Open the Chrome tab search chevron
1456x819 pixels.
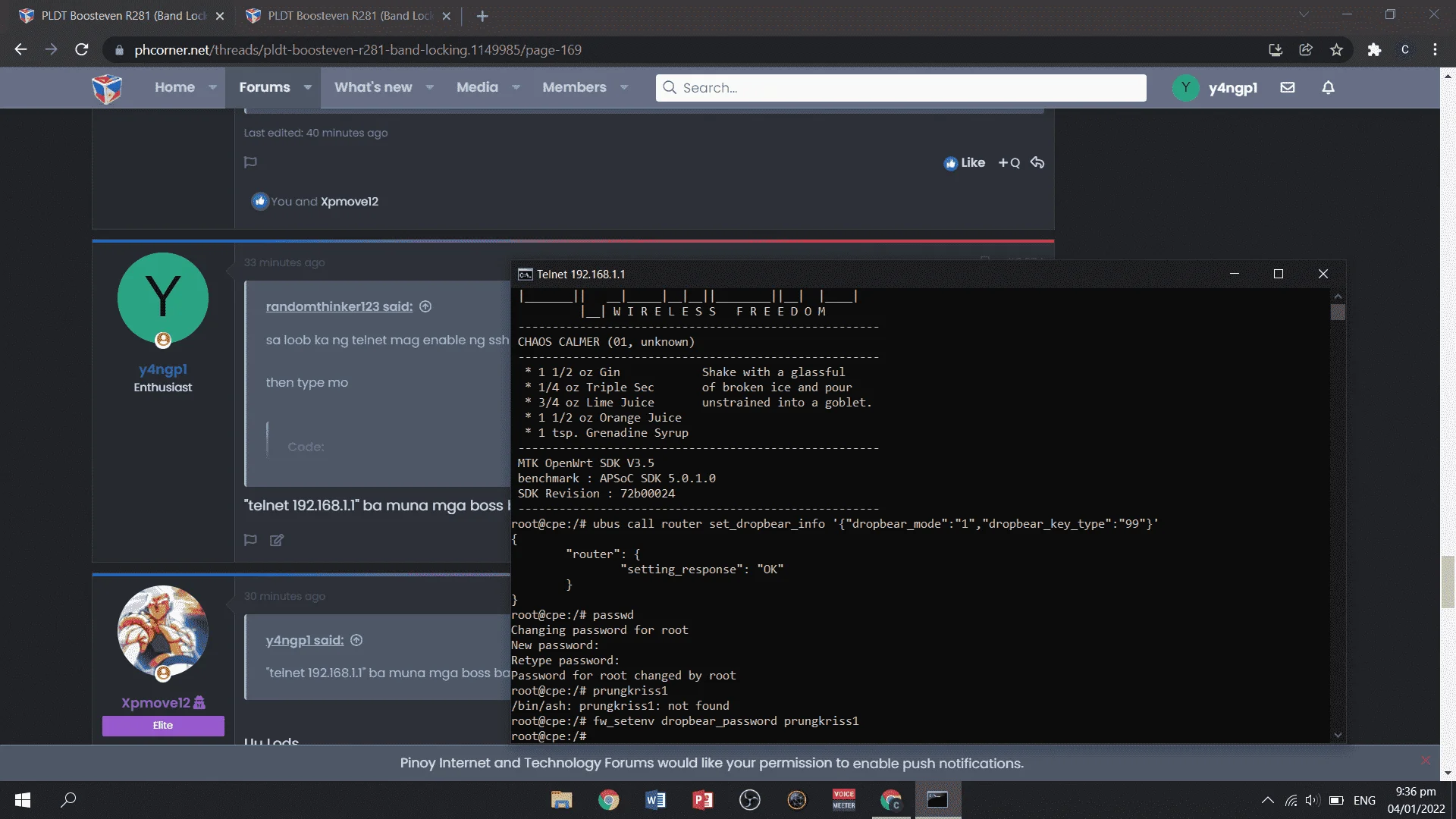(x=1304, y=14)
